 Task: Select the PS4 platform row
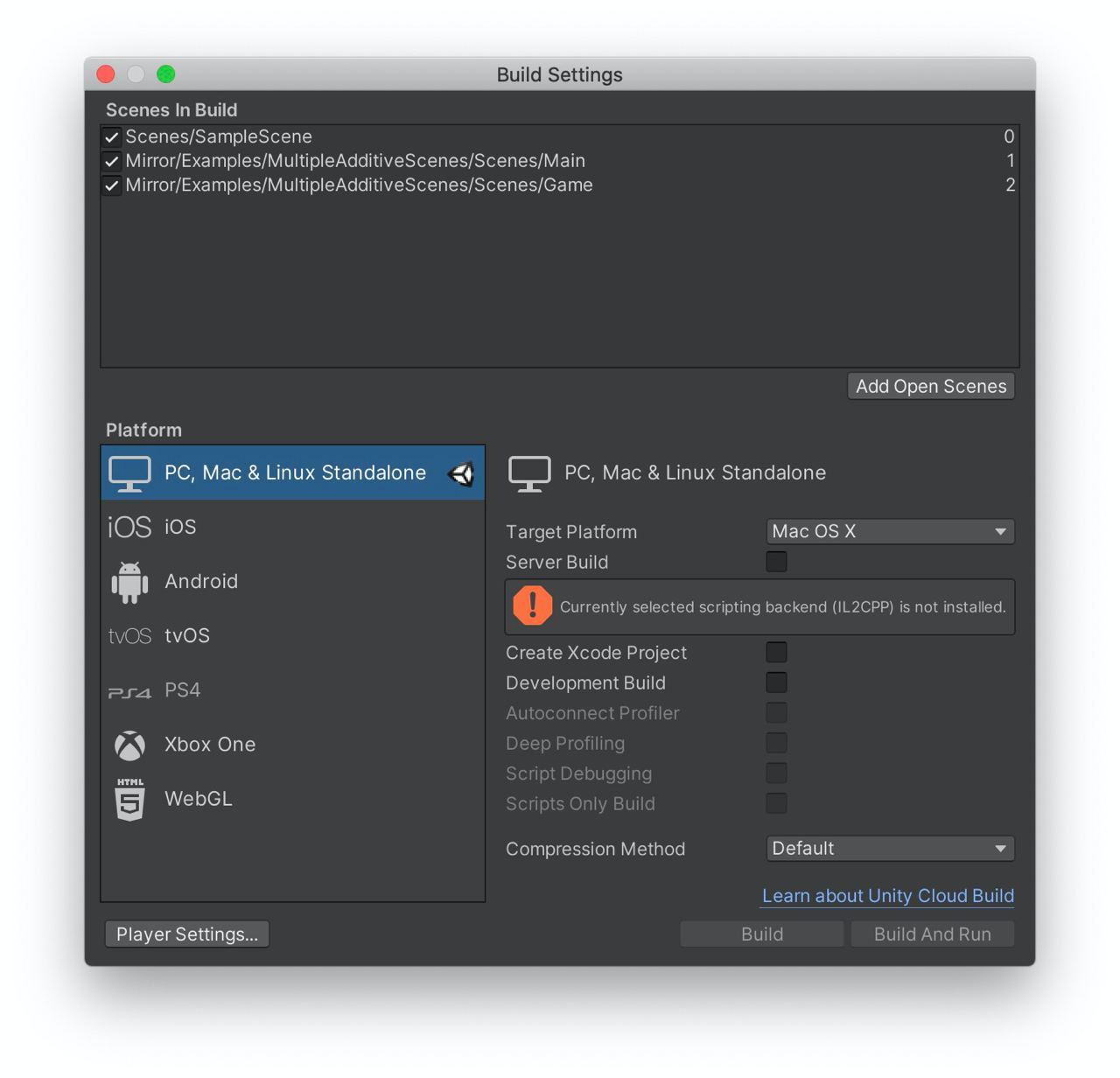[292, 690]
